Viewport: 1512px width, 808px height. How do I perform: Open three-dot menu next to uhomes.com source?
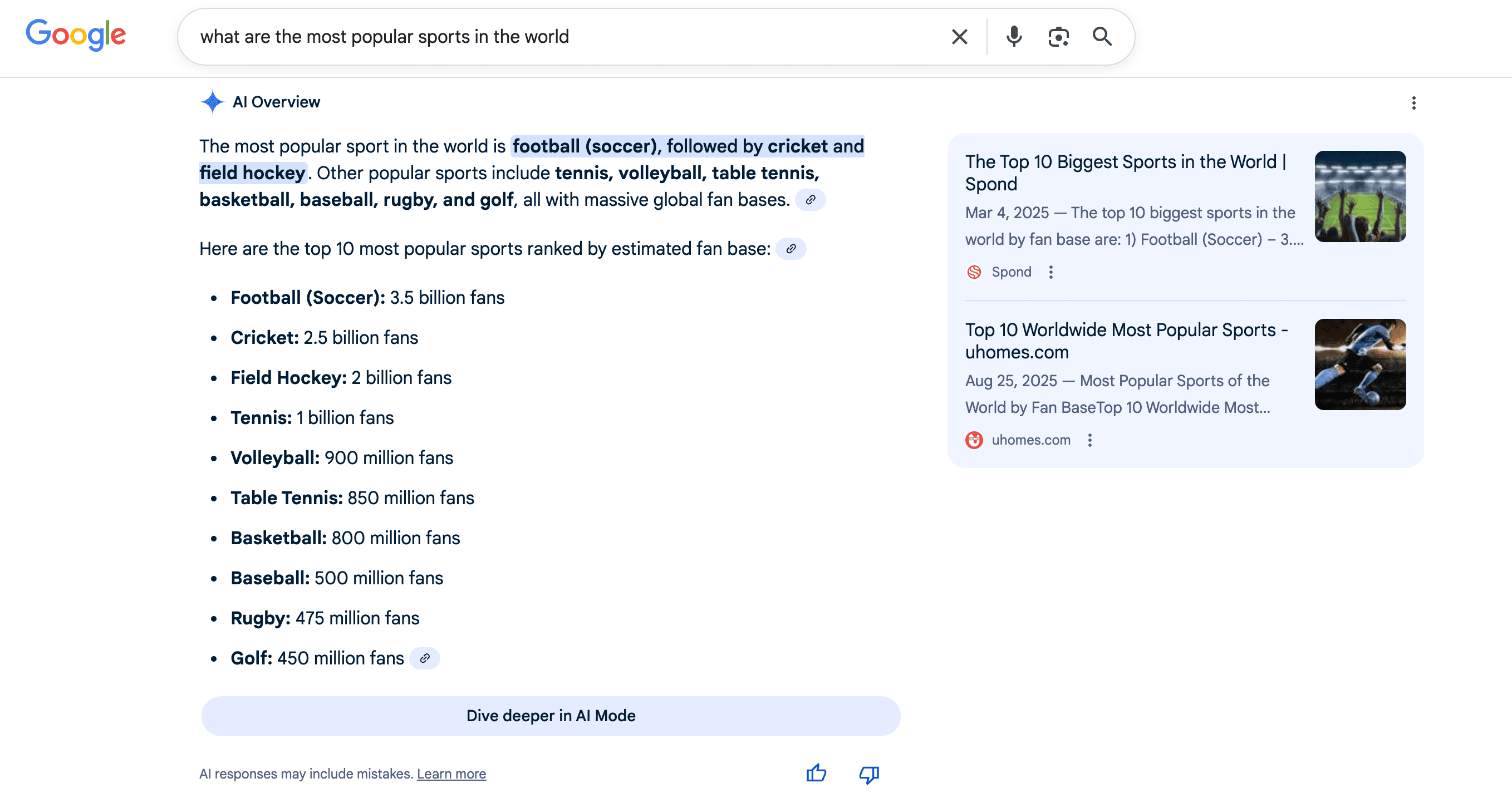click(1089, 440)
